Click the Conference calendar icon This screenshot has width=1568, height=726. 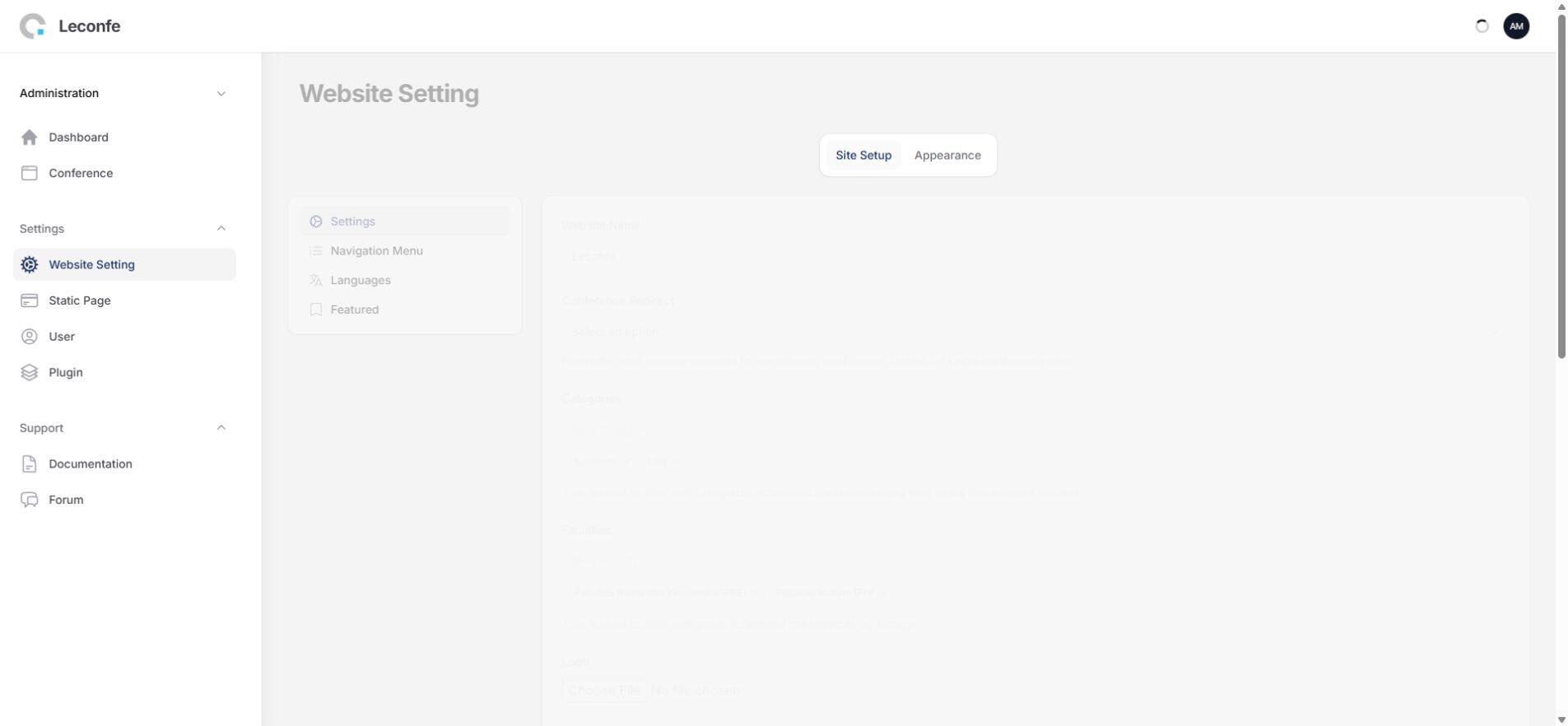coord(30,173)
